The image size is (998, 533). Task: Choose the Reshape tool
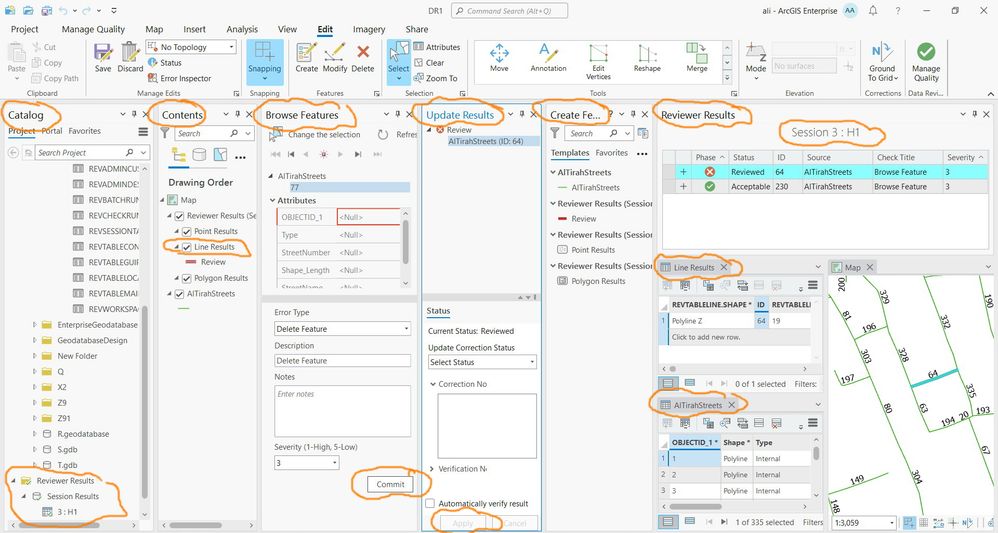click(x=647, y=57)
